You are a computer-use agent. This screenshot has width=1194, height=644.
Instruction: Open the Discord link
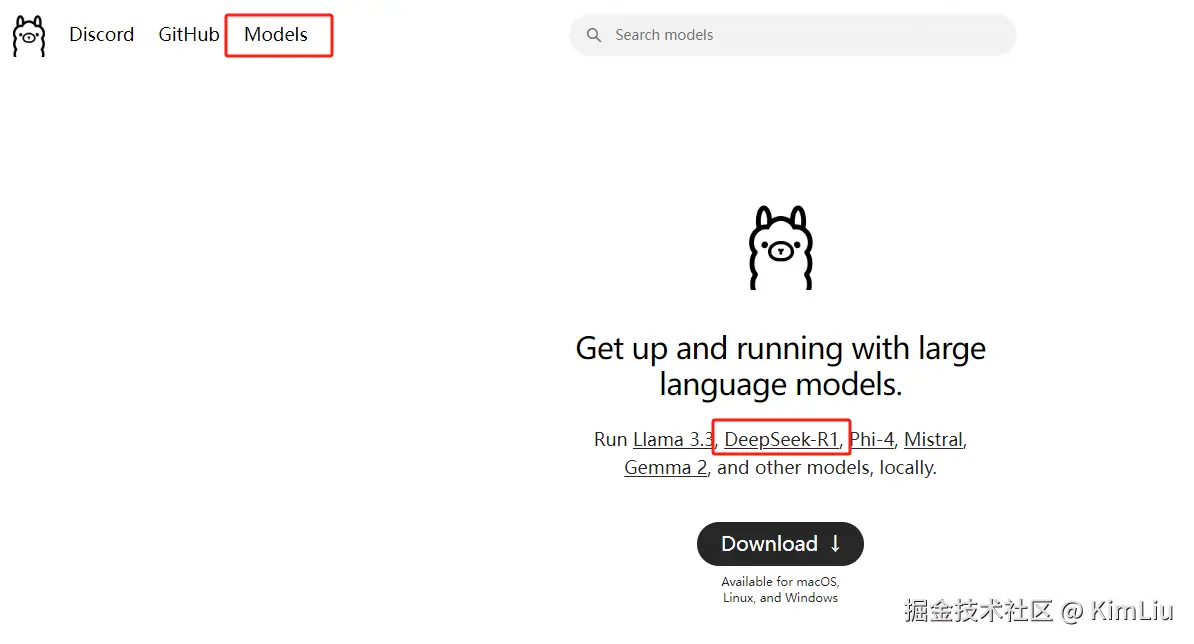[x=101, y=34]
